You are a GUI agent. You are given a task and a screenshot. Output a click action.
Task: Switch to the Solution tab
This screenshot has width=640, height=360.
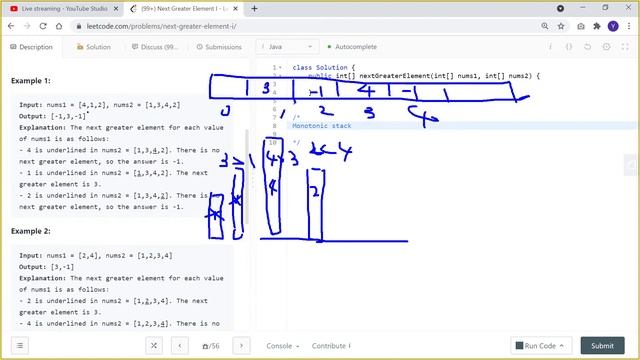pos(94,47)
